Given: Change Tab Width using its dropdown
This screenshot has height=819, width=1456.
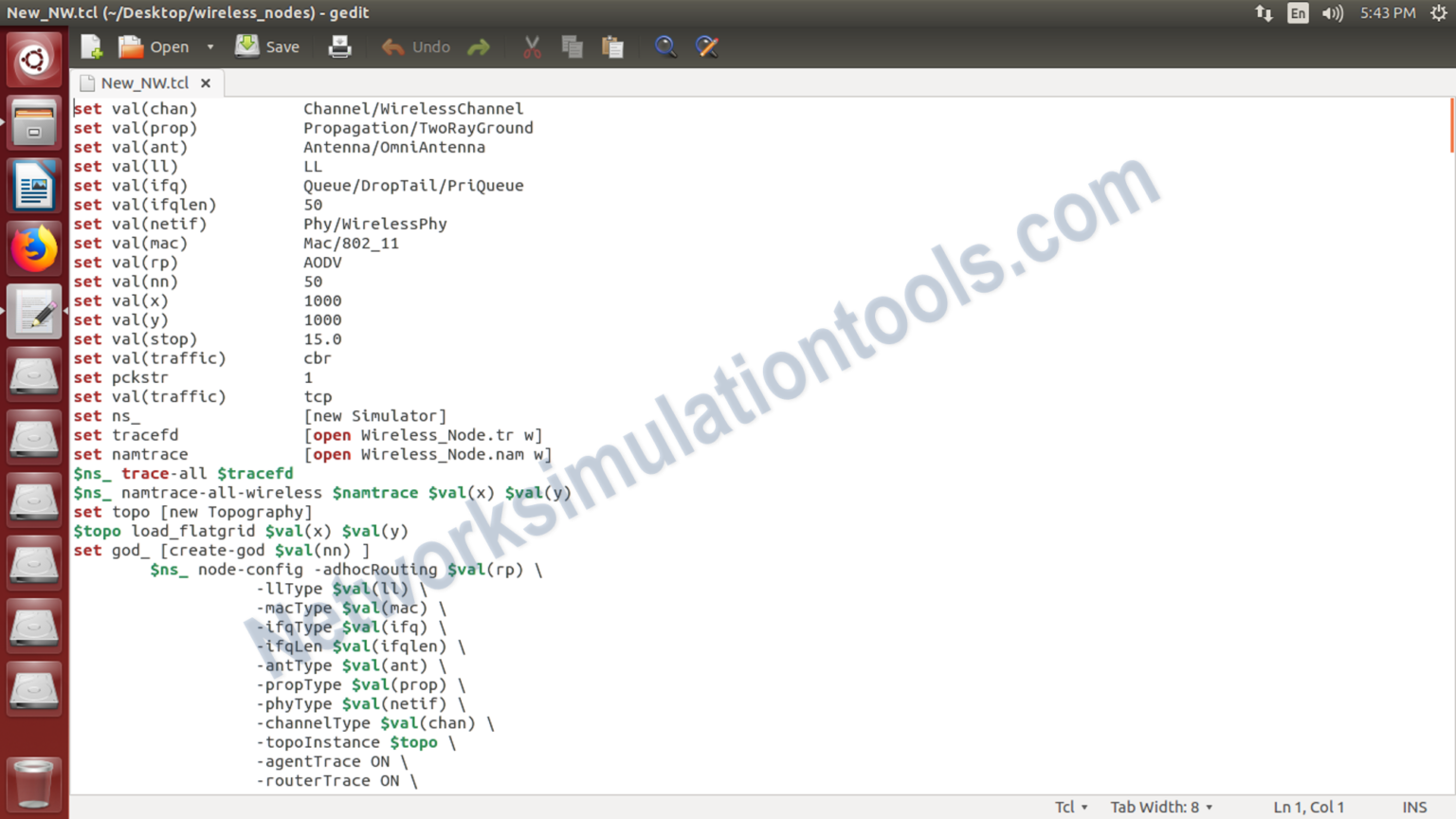Looking at the screenshot, I should (x=1161, y=807).
